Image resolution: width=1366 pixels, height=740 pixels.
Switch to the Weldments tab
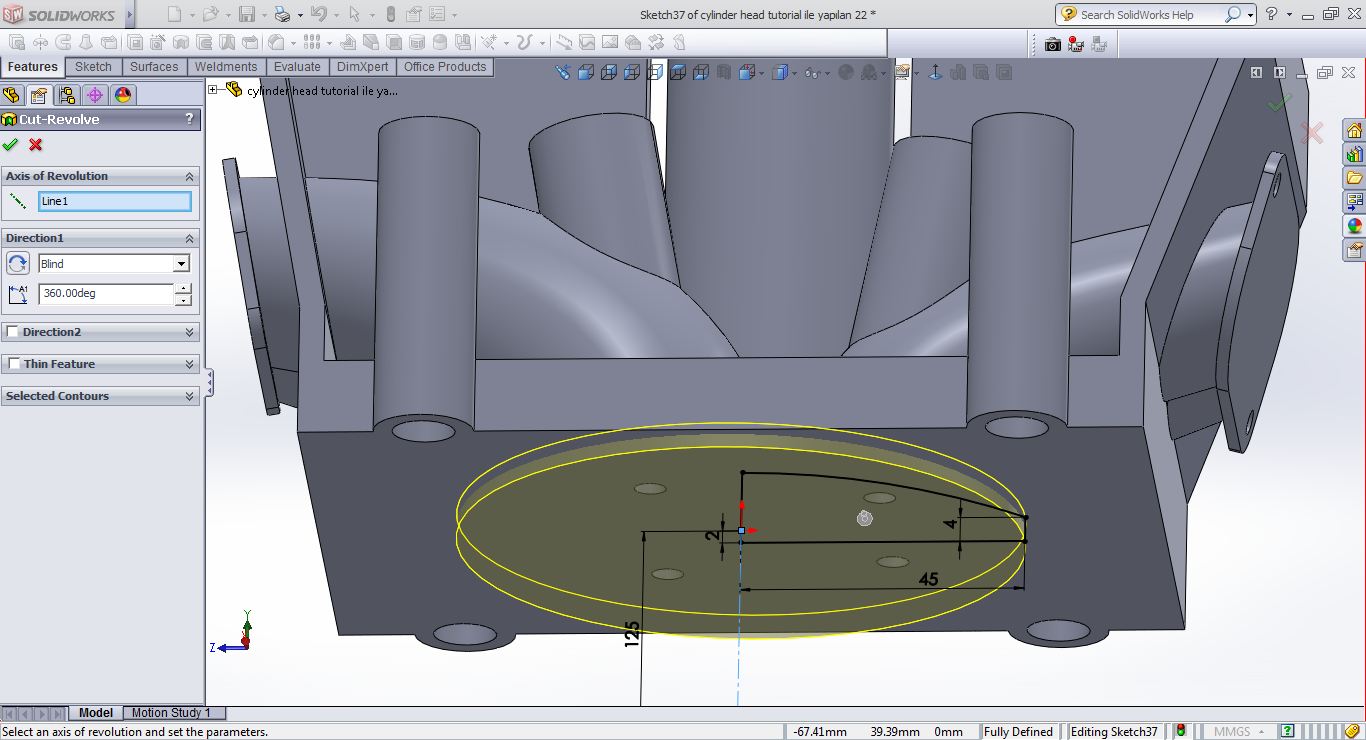click(x=225, y=67)
